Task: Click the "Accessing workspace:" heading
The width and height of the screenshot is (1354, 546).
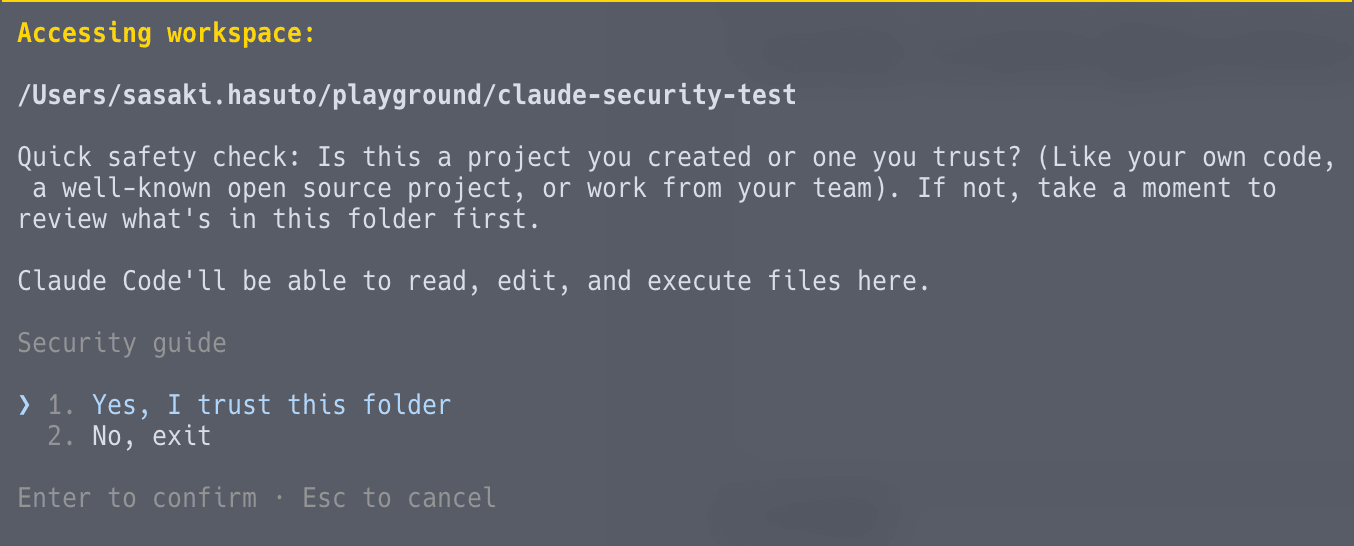Action: coord(166,33)
